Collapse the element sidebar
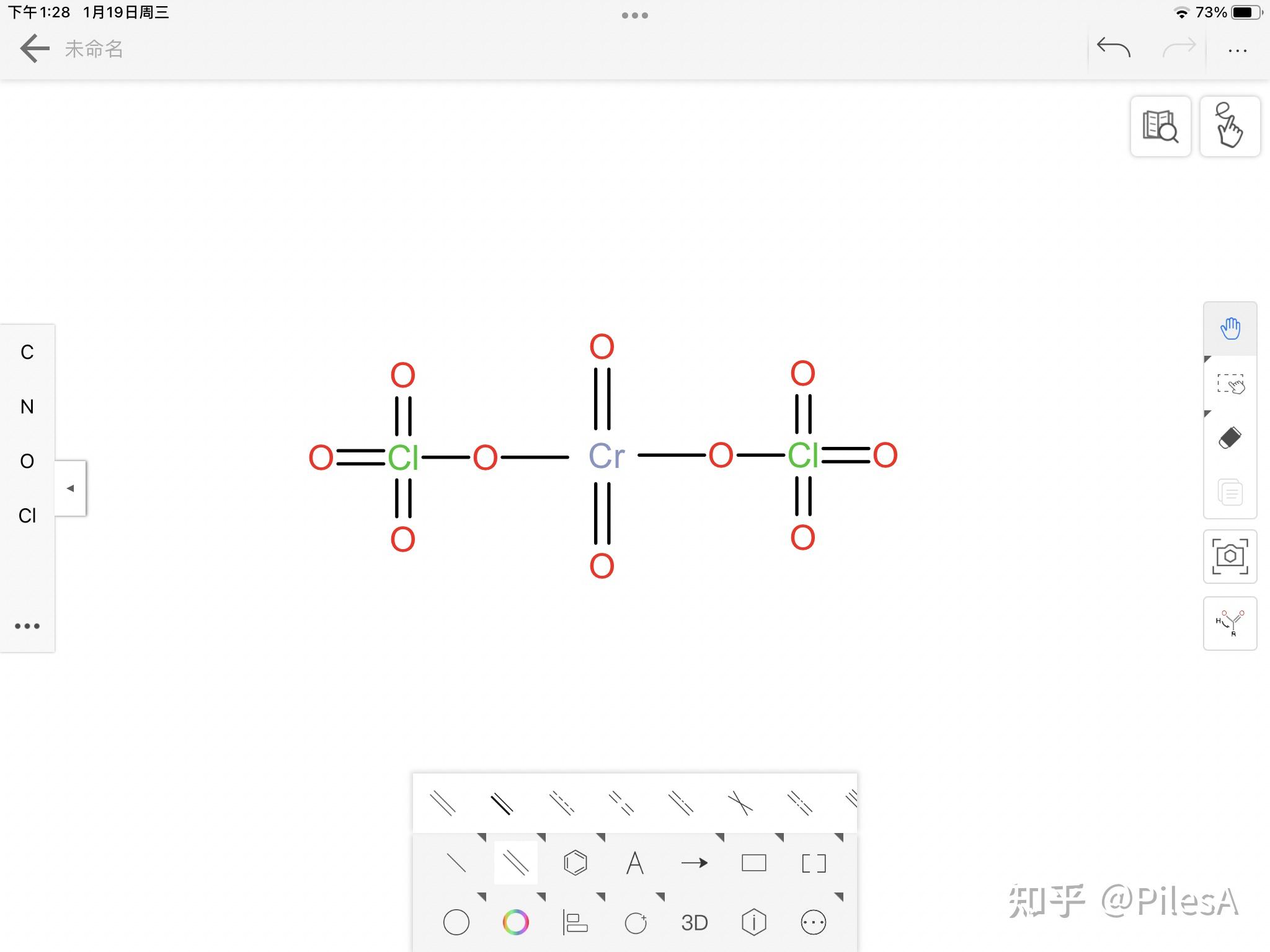1270x952 pixels. coord(71,488)
